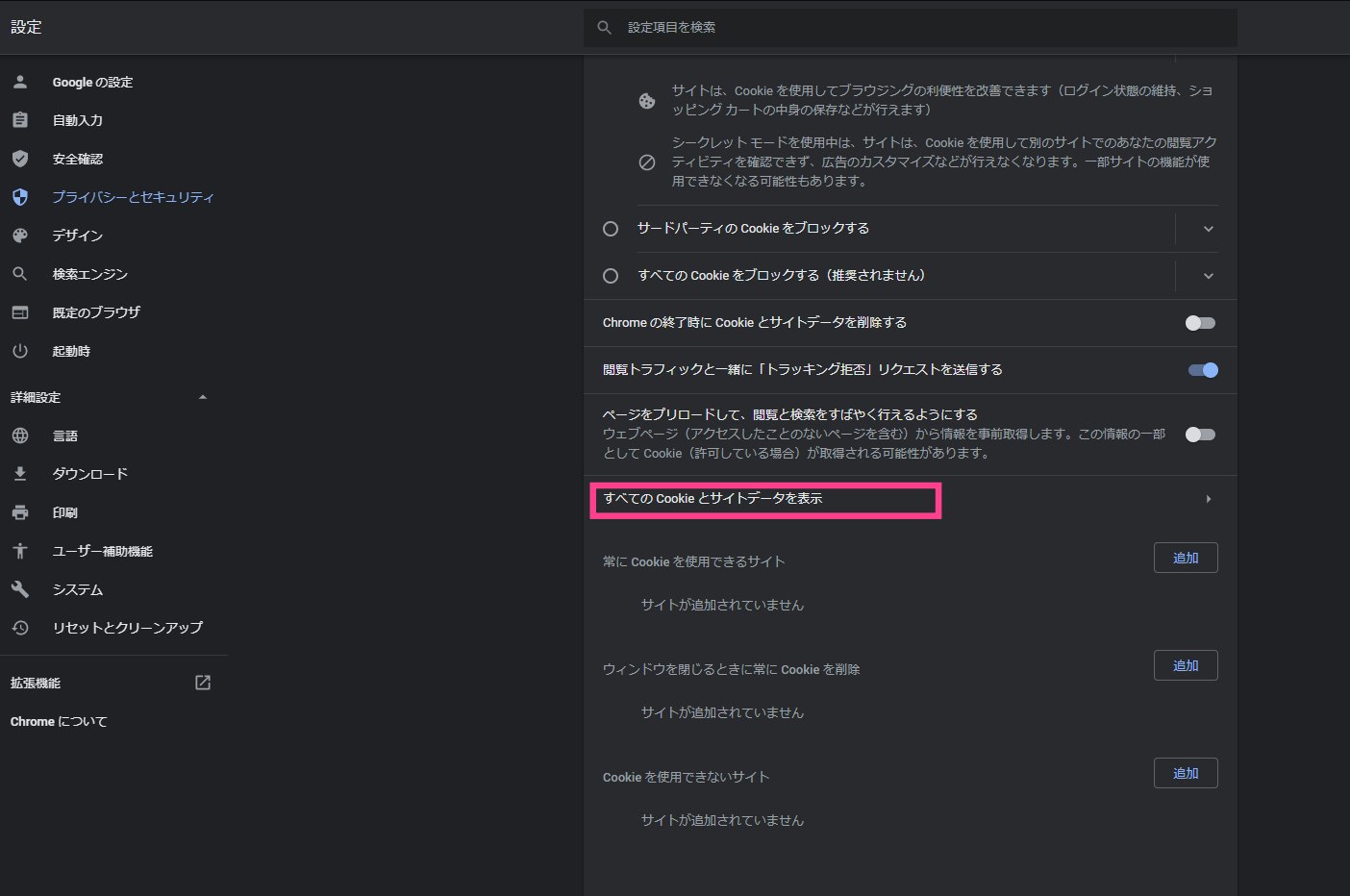This screenshot has width=1350, height=896.
Task: Disable トラッキング拒否リクエスト switch
Action: coord(1203,370)
